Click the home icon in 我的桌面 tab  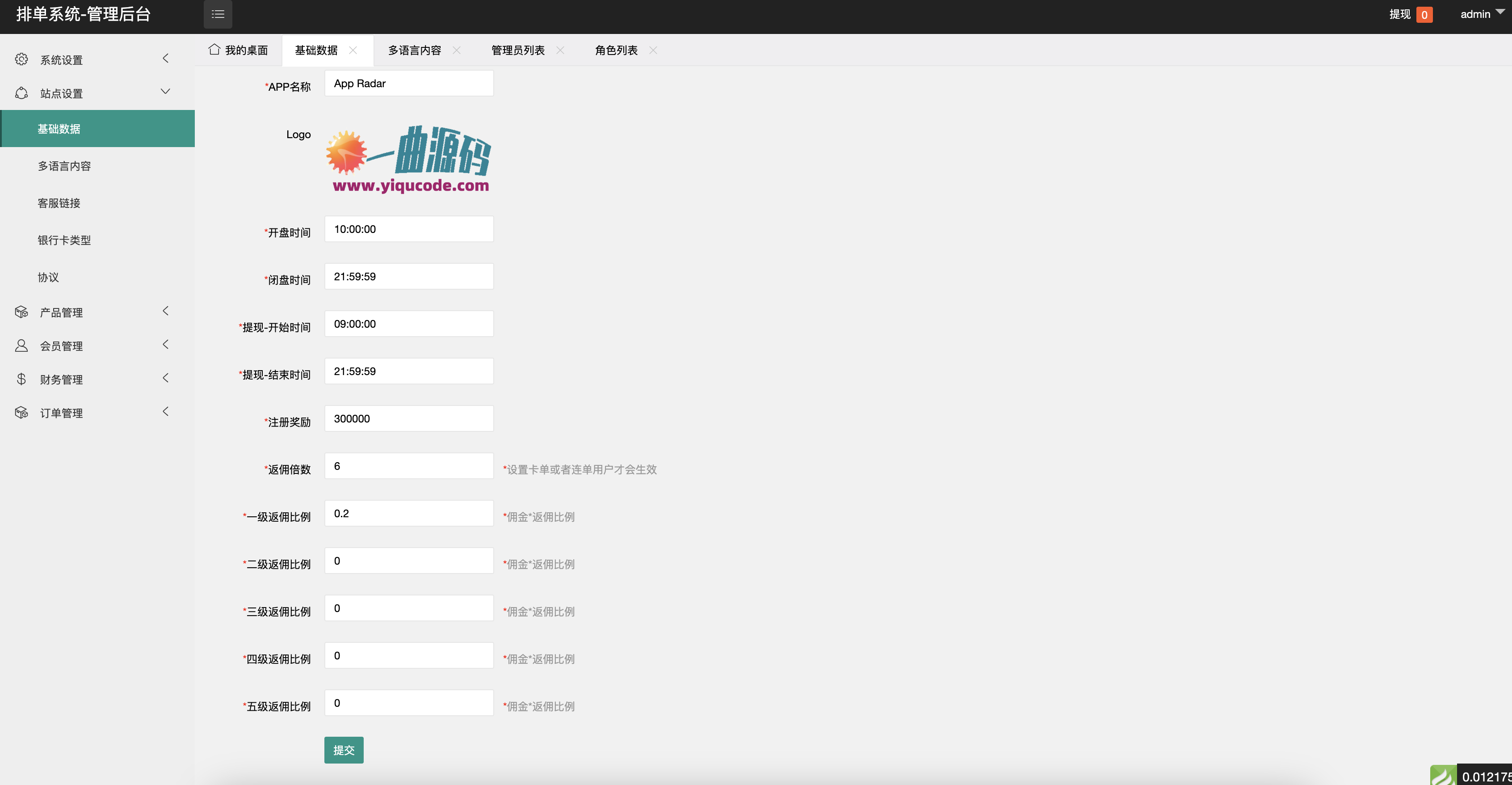coord(214,49)
